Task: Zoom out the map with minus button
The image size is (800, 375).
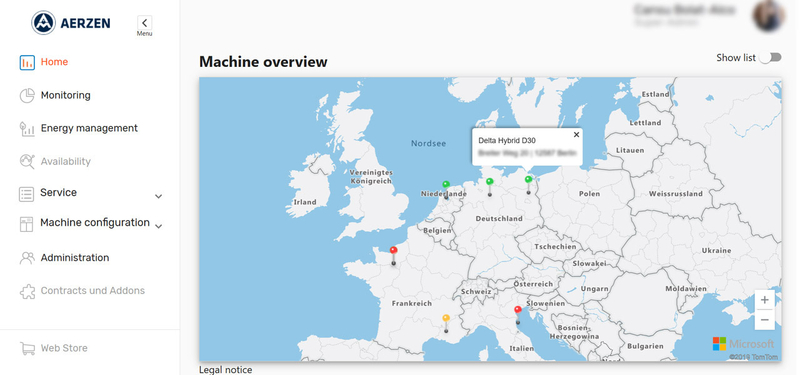Action: (764, 320)
